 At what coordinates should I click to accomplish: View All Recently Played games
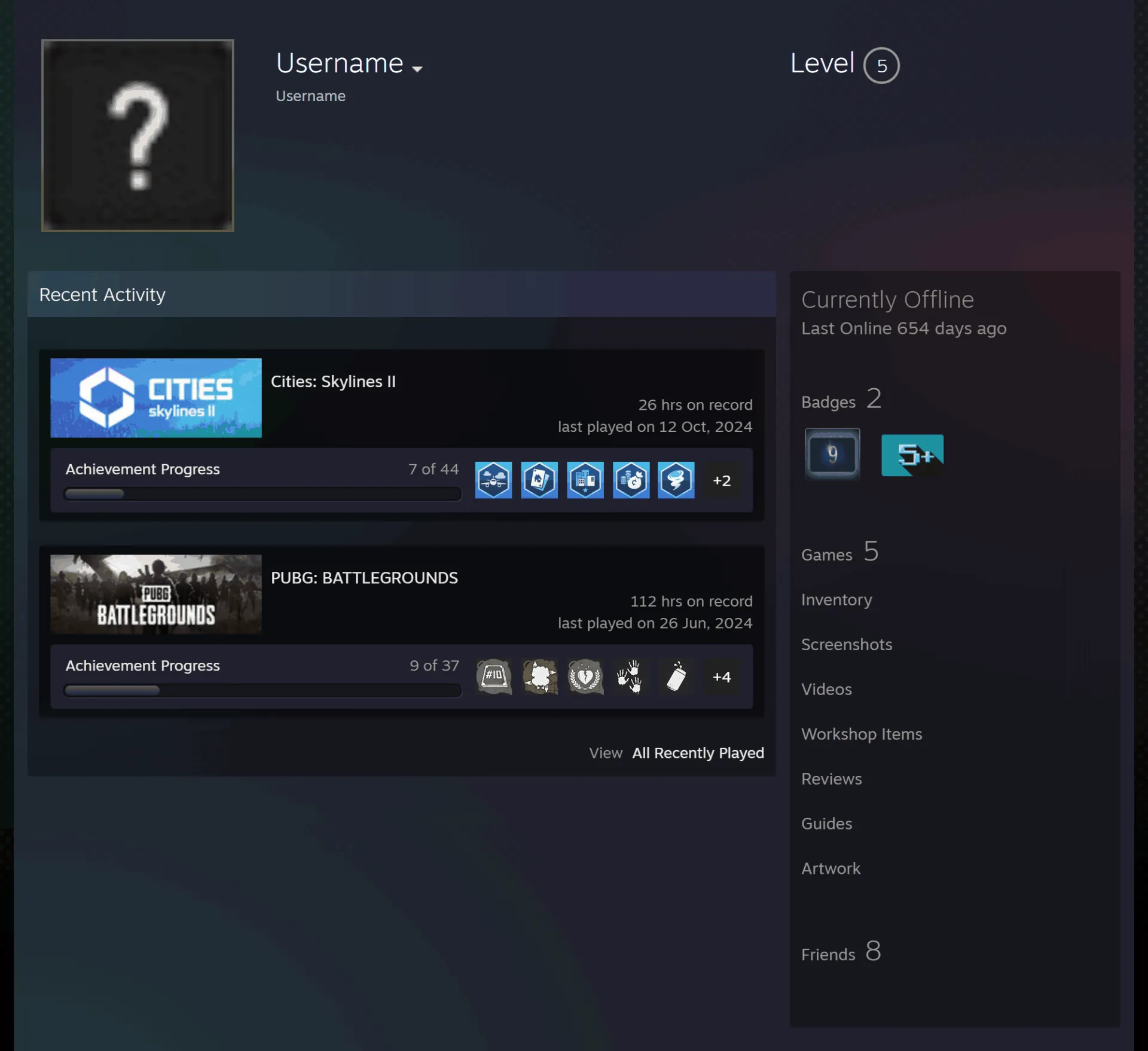(x=698, y=753)
